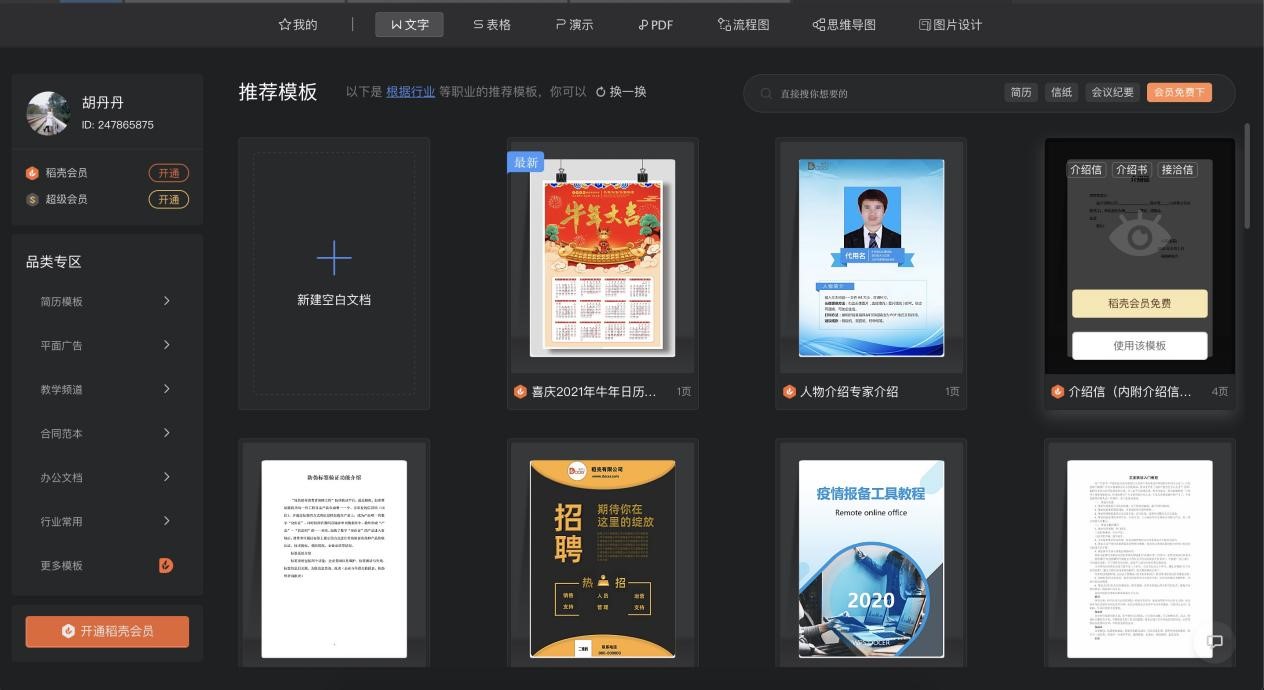Image resolution: width=1264 pixels, height=690 pixels.
Task: Open the 流程图 flowchart icon
Action: 725,25
